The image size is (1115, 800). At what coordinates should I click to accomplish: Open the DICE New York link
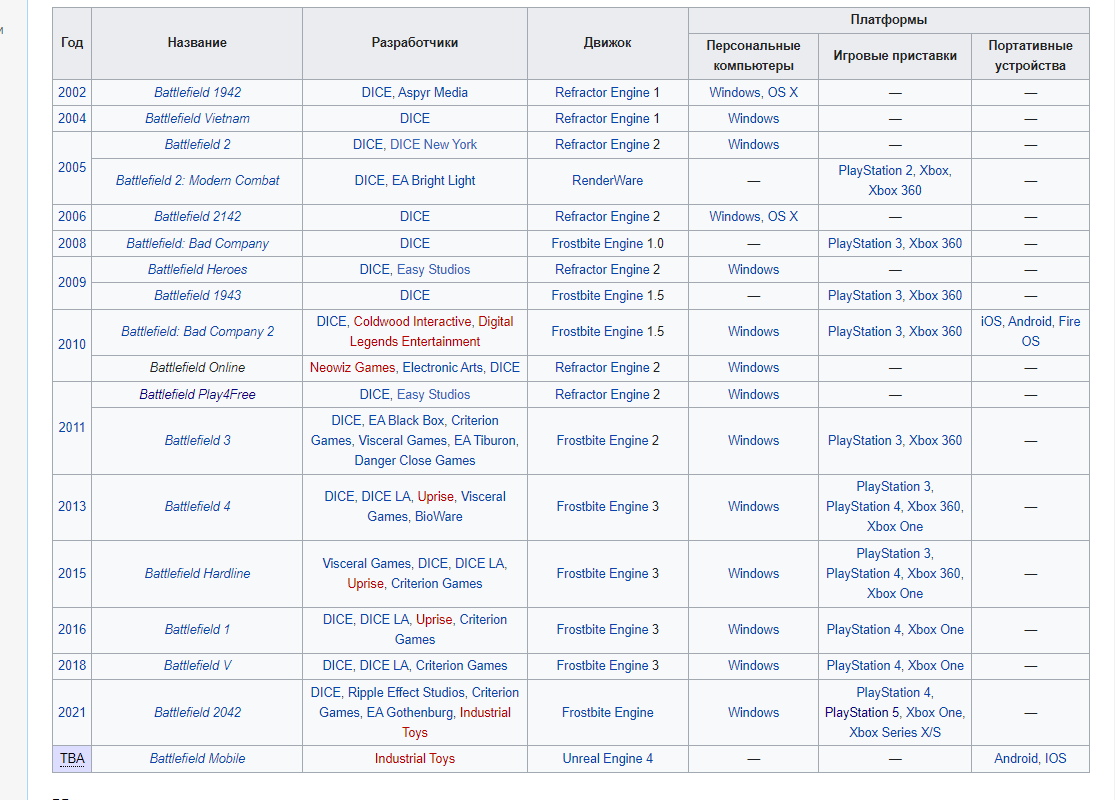click(433, 144)
